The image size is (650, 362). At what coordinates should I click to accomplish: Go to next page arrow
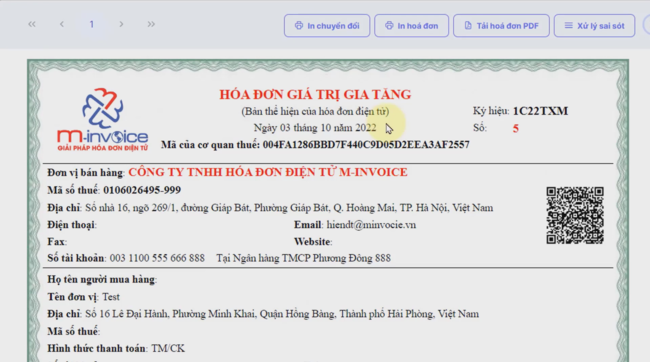tap(121, 24)
